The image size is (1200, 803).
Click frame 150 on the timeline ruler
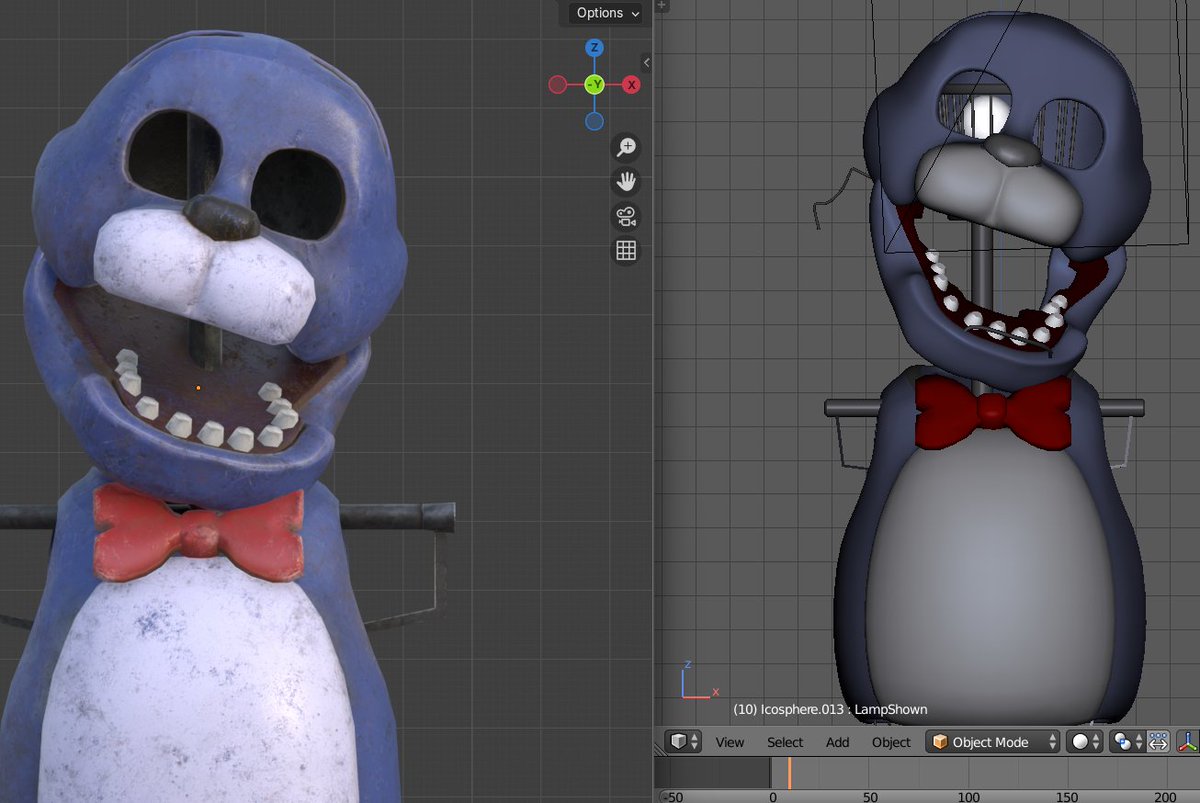click(x=1066, y=797)
